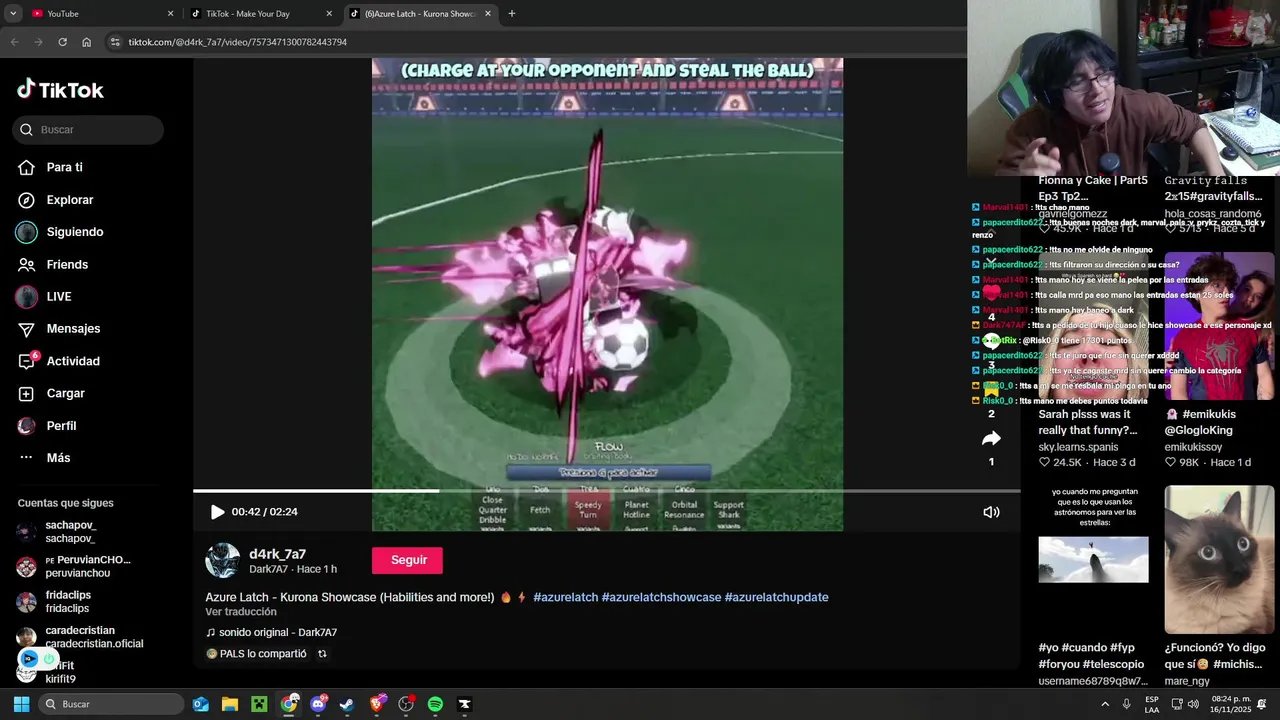The width and height of the screenshot is (1280, 720).
Task: Open Mensajes inbox
Action: 73,329
